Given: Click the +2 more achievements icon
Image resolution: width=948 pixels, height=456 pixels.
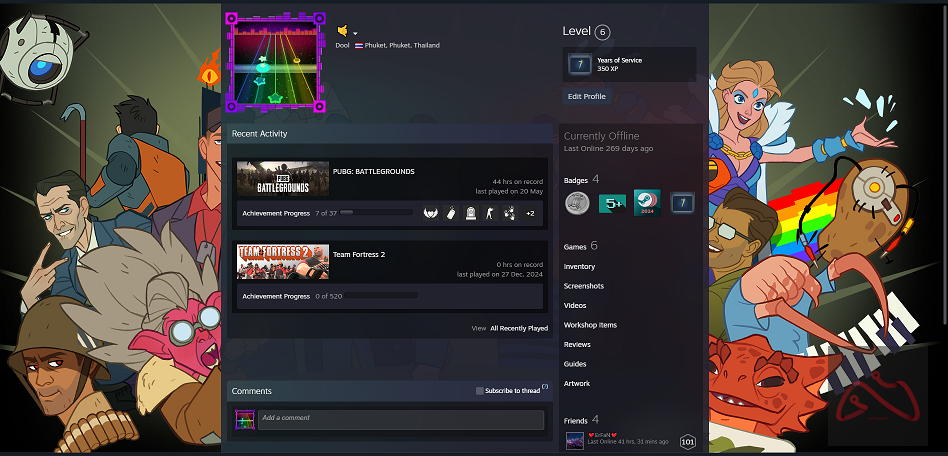Looking at the screenshot, I should click(x=530, y=213).
